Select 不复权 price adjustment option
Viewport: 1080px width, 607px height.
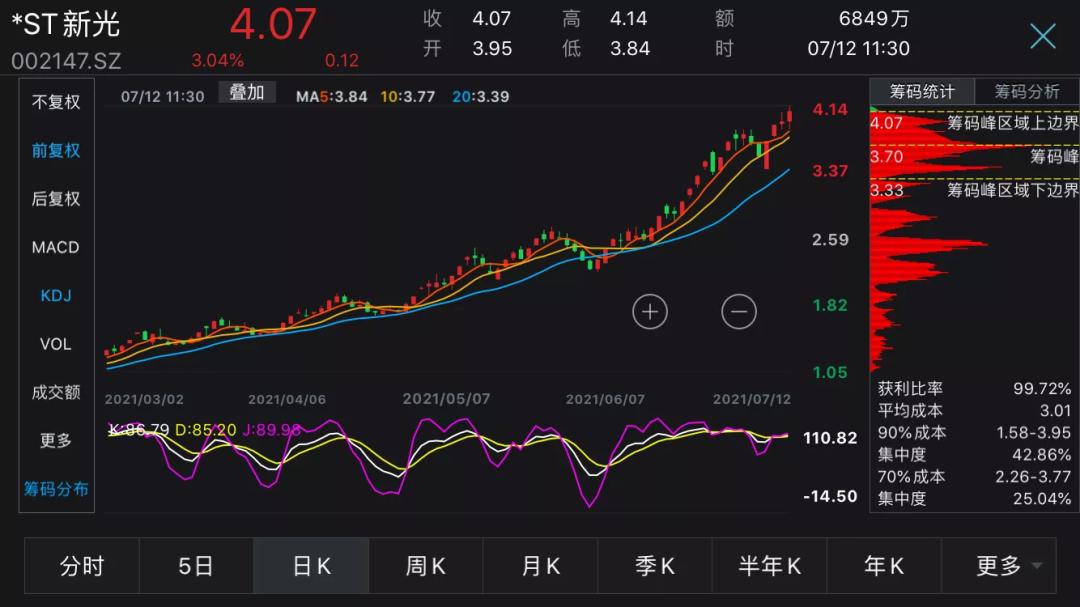(56, 102)
